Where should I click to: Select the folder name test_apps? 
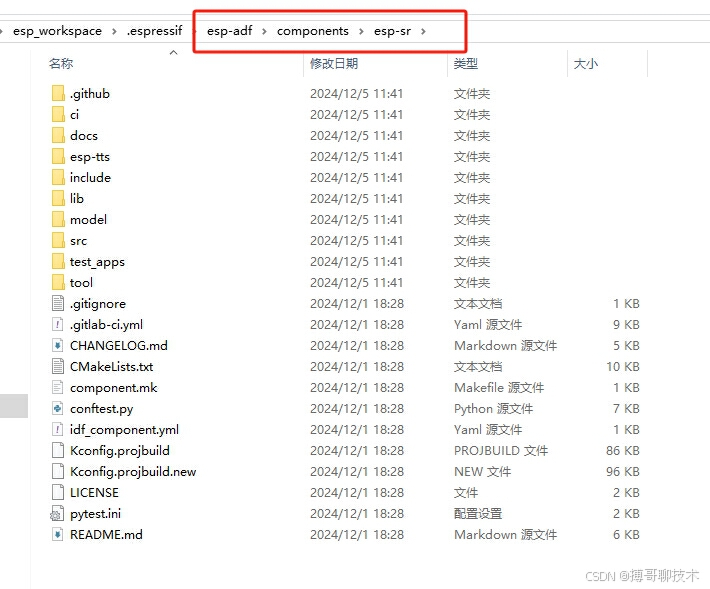tap(97, 262)
